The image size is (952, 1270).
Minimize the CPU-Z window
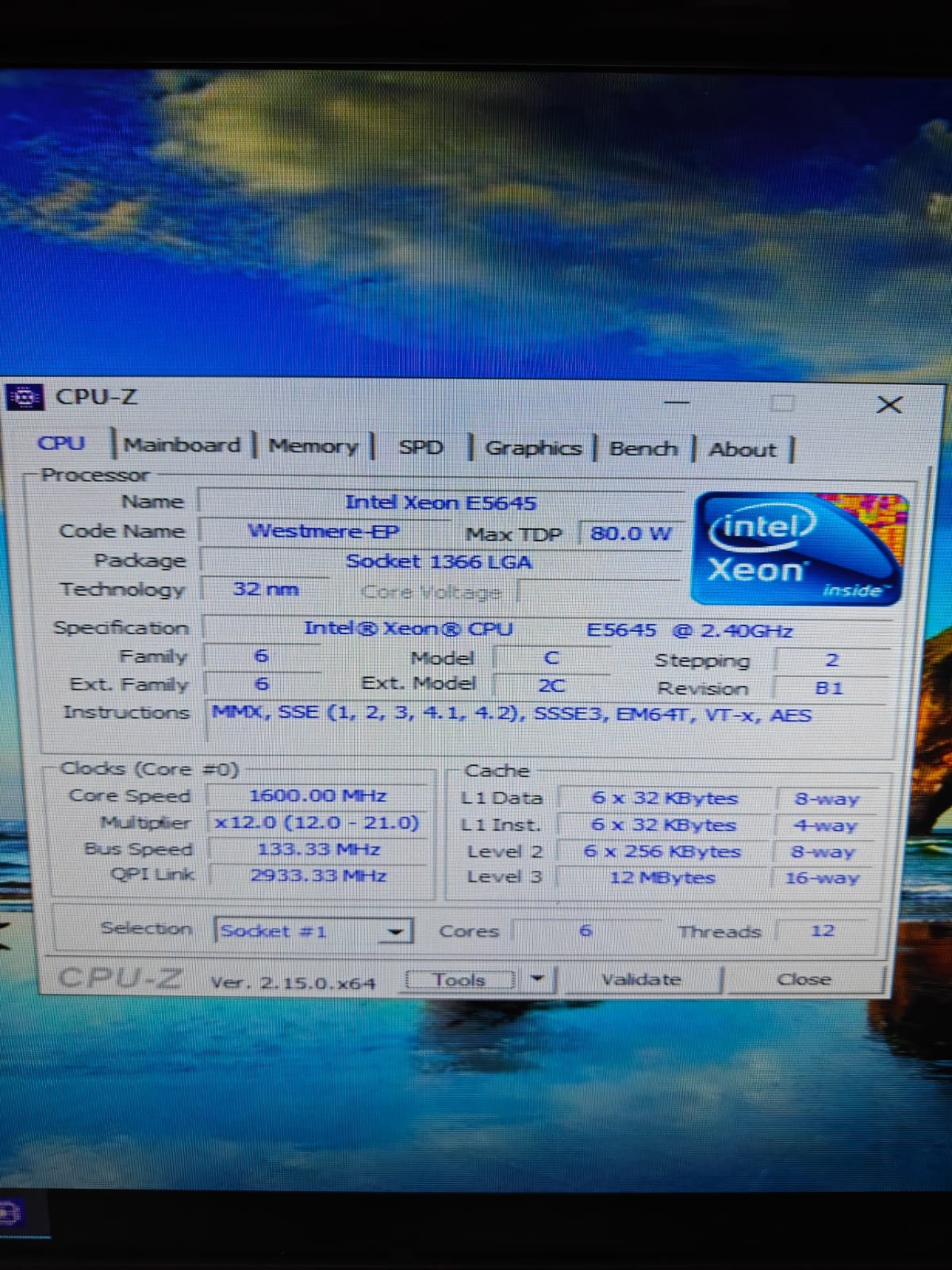tap(677, 403)
